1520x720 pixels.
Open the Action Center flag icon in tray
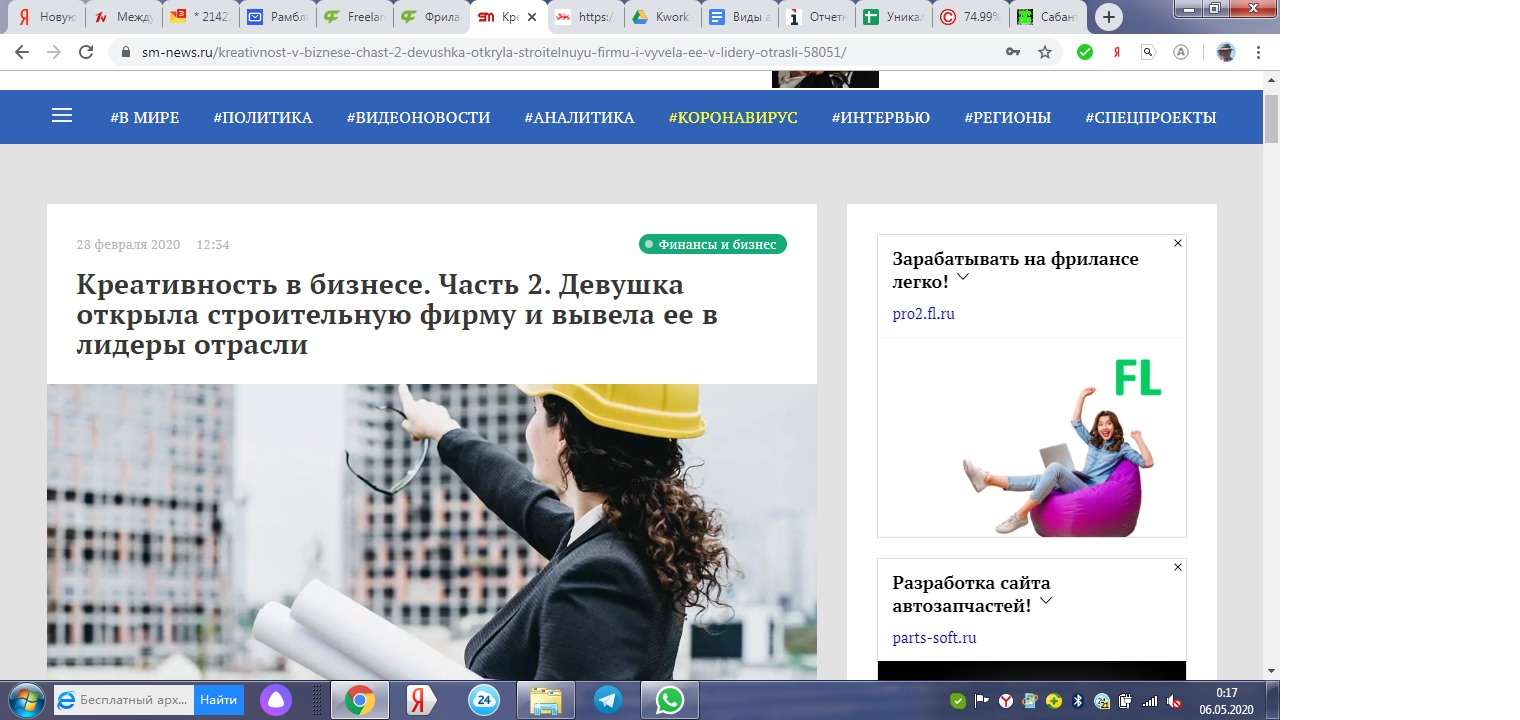[982, 701]
